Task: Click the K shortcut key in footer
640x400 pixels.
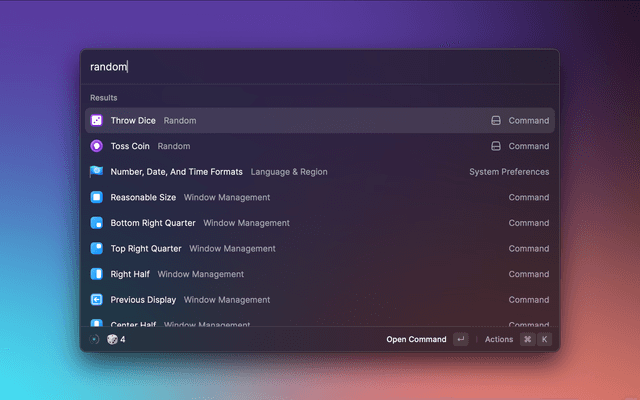Action: [x=545, y=339]
